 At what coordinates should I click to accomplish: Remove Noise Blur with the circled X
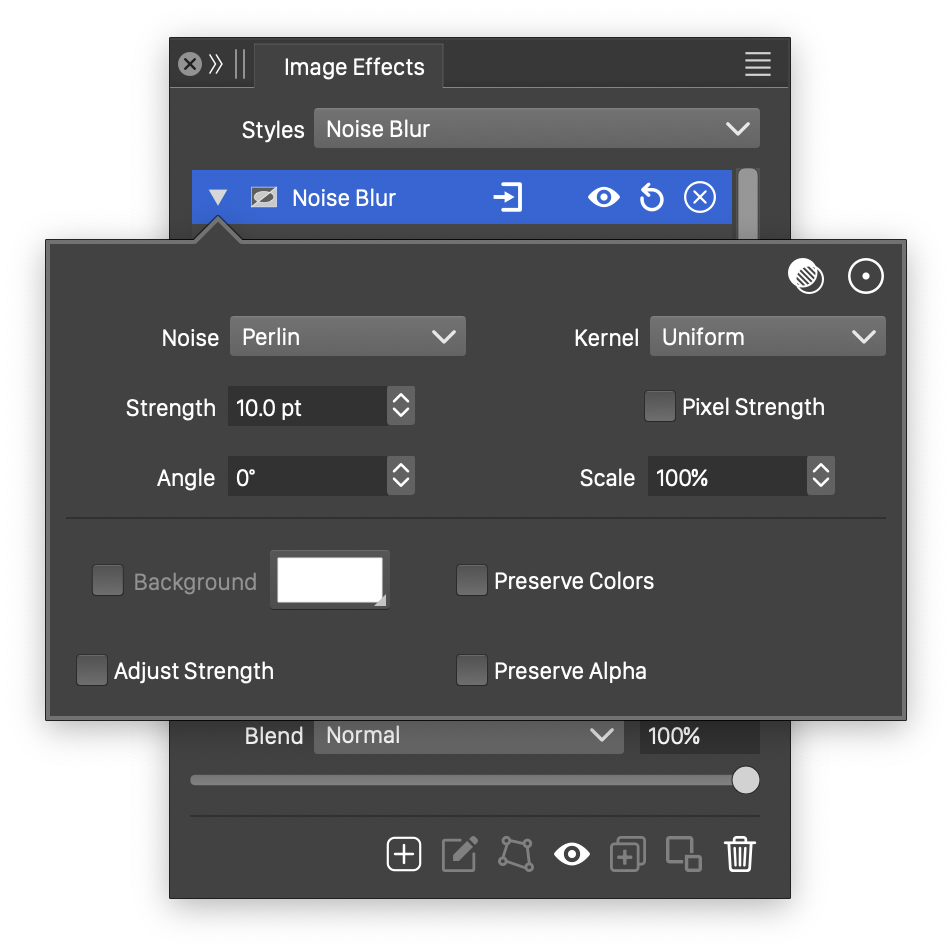(x=699, y=198)
